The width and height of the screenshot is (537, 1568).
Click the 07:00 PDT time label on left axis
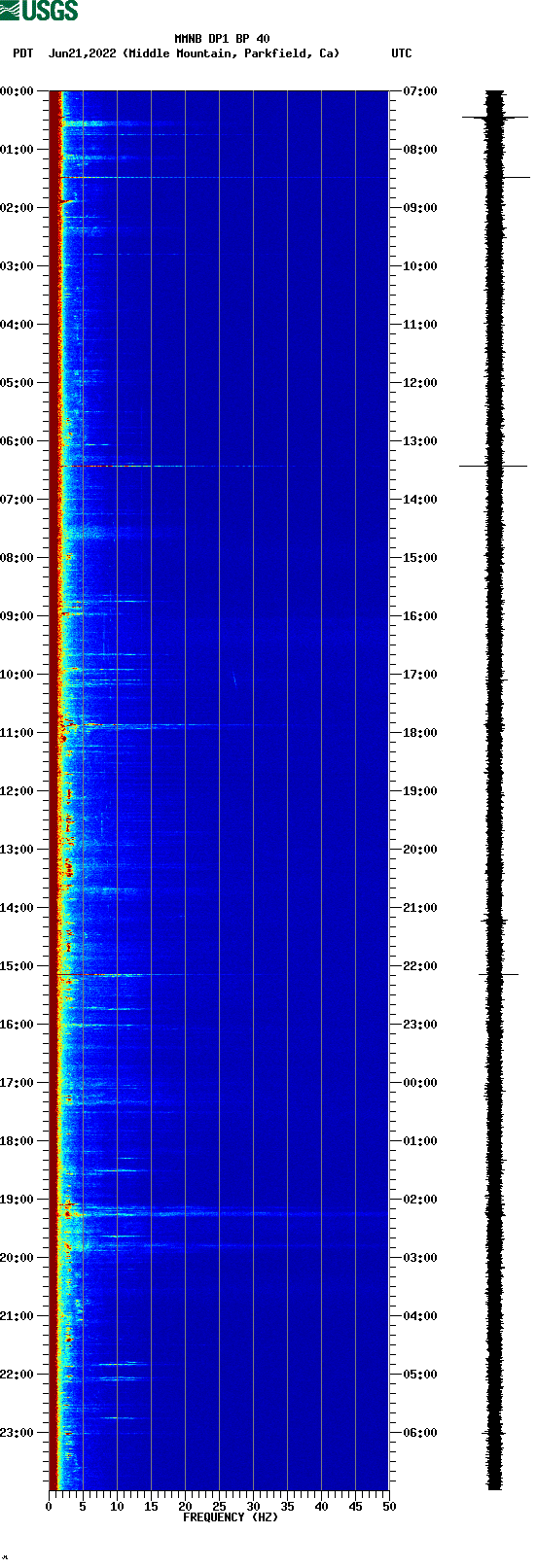[18, 500]
